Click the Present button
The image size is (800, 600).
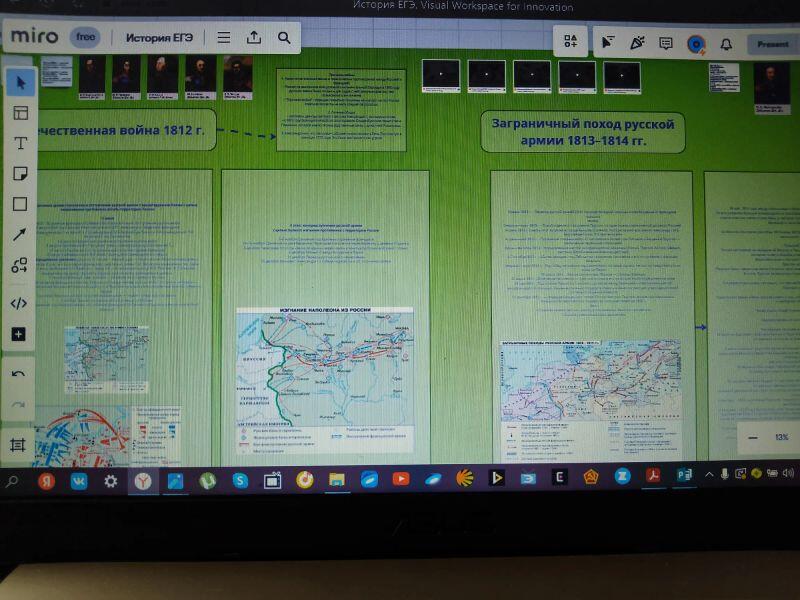pyautogui.click(x=772, y=44)
